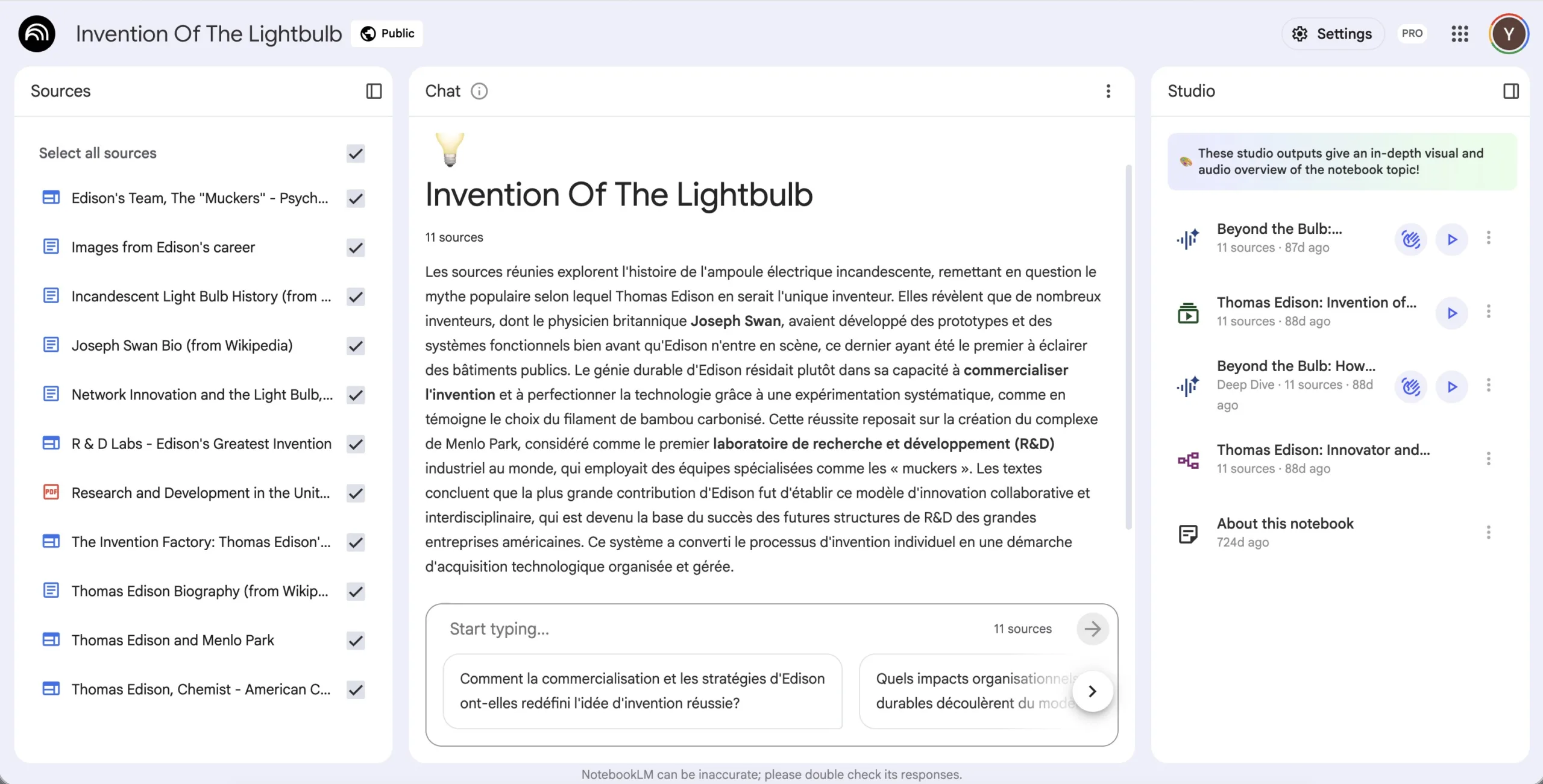1543x784 pixels.
Task: Collapse the Sources panel
Action: [374, 91]
